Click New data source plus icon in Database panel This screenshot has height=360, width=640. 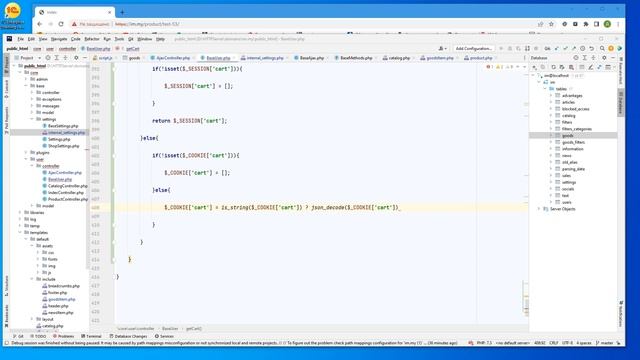click(534, 67)
